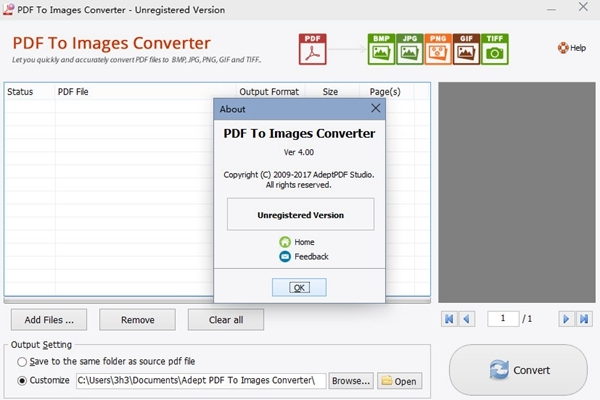Click the Status column header
The image size is (600, 400).
[x=30, y=92]
